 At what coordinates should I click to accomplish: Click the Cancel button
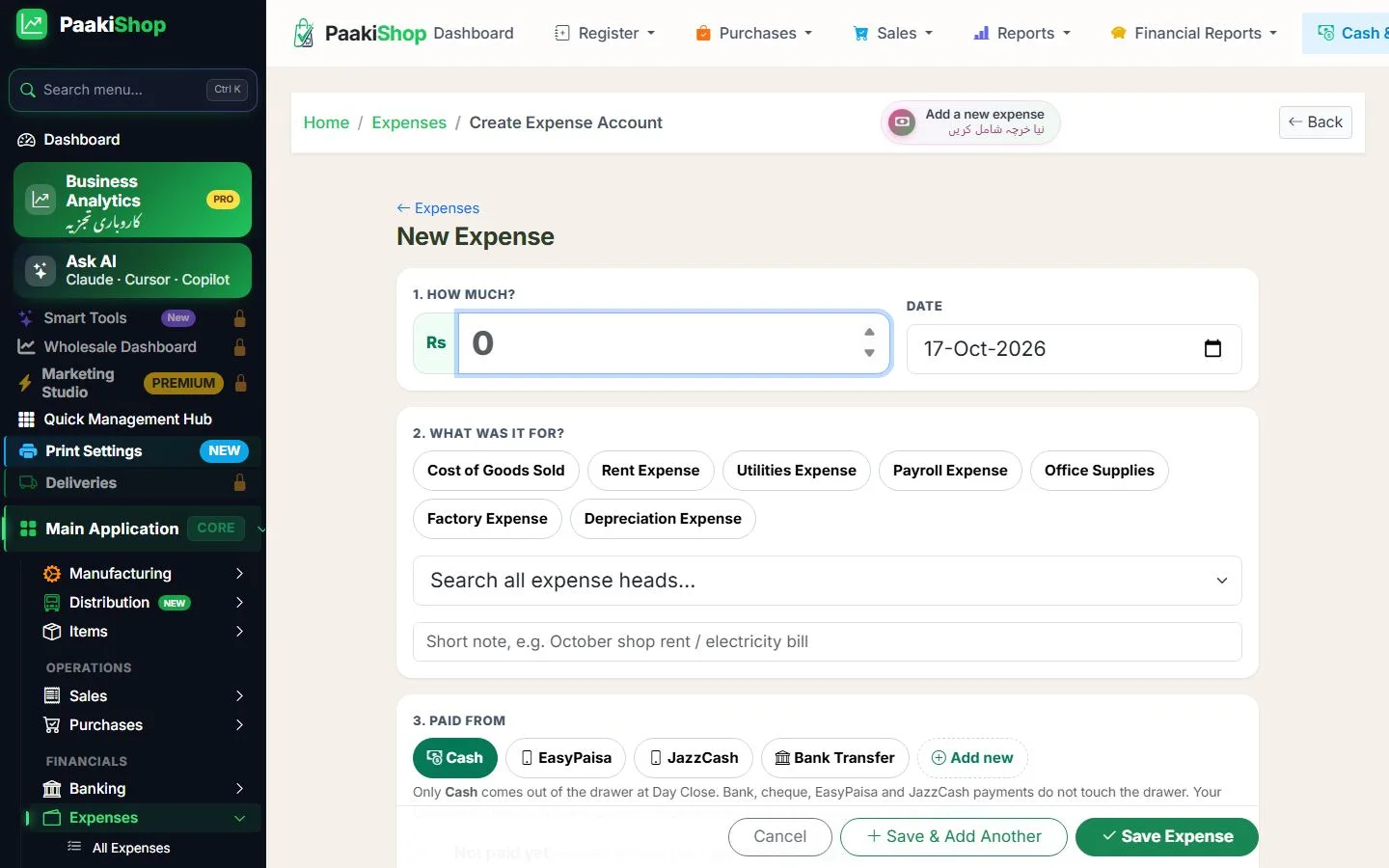pos(780,837)
